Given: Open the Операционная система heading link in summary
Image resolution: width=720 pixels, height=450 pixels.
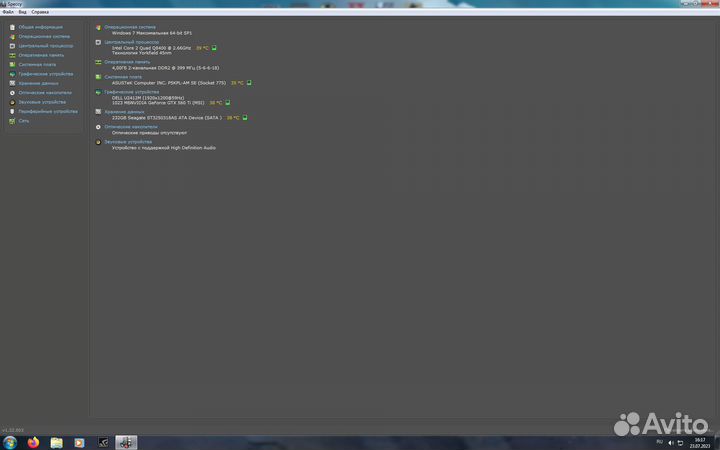Looking at the screenshot, I should pyautogui.click(x=130, y=27).
